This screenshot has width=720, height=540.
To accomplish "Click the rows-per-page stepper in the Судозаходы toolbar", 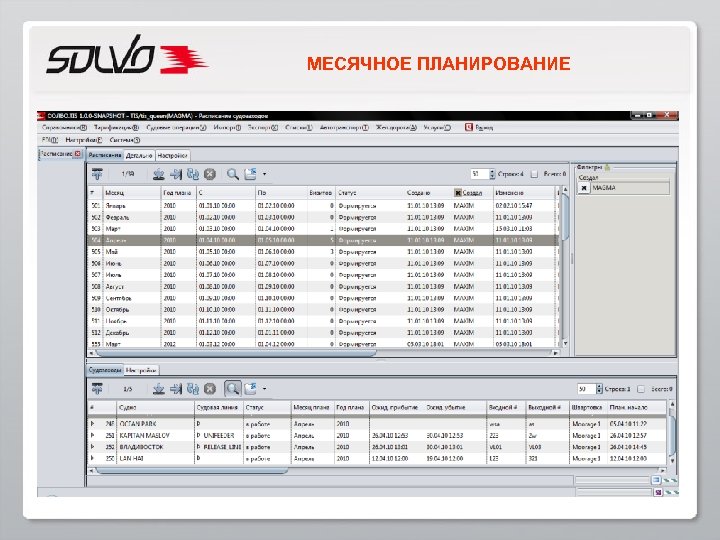I will tap(599, 389).
